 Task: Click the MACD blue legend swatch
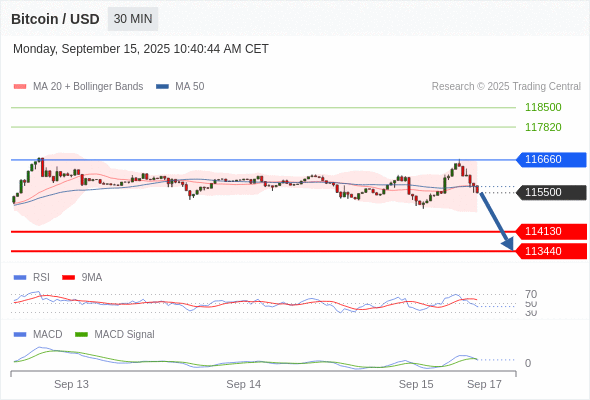20,335
